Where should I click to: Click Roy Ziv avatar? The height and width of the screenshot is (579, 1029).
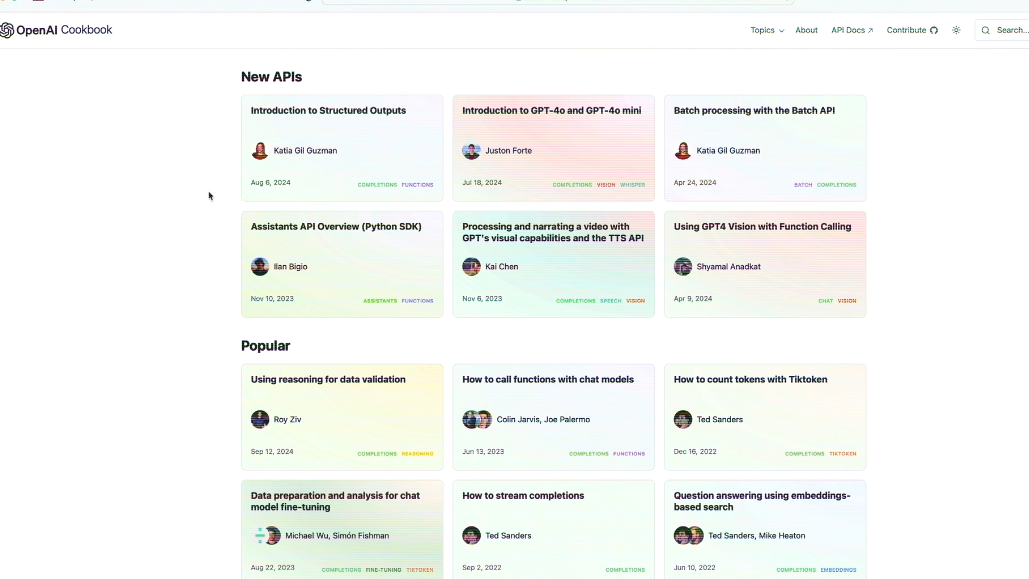click(x=260, y=419)
